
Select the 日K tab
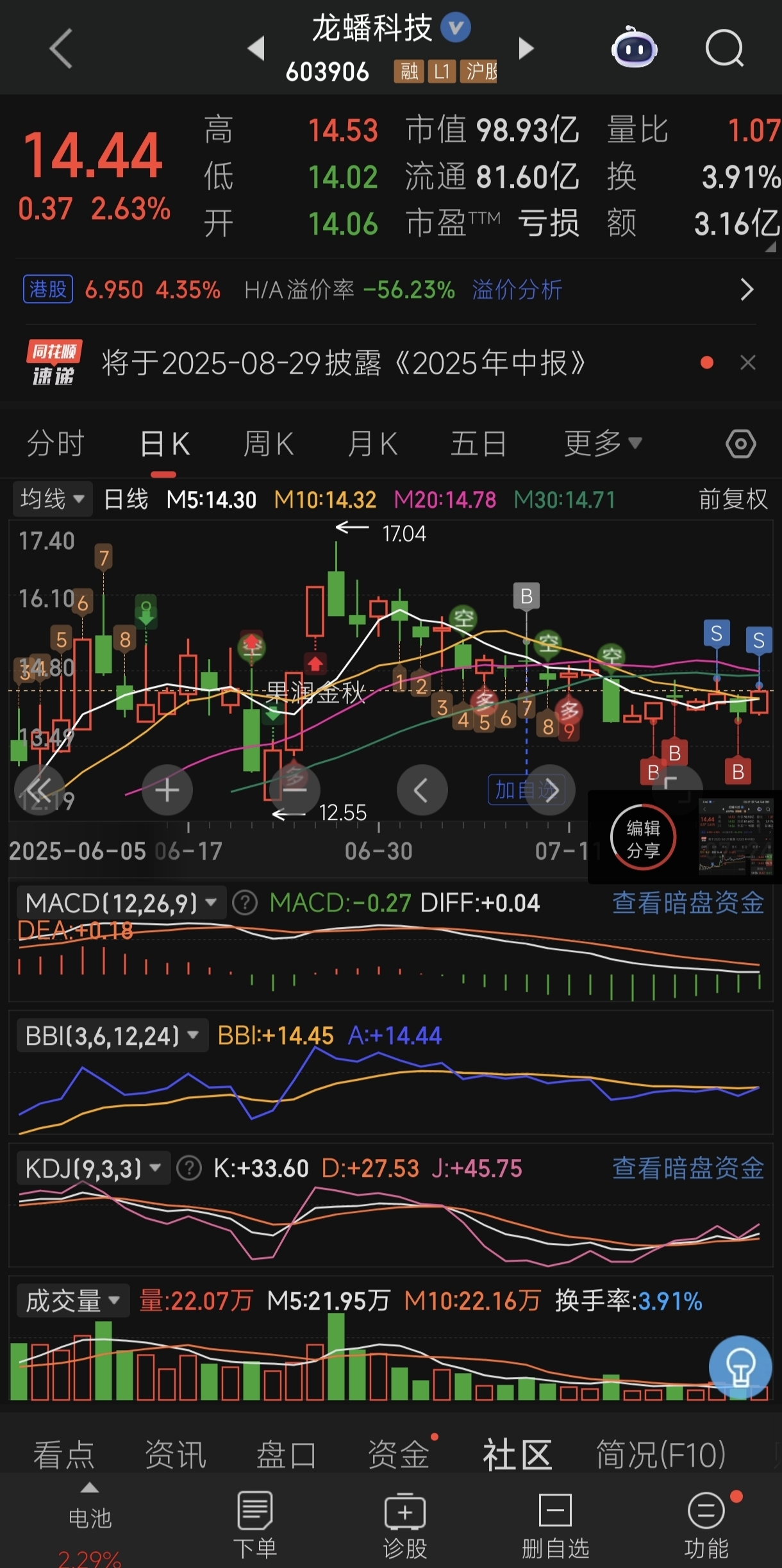click(164, 444)
